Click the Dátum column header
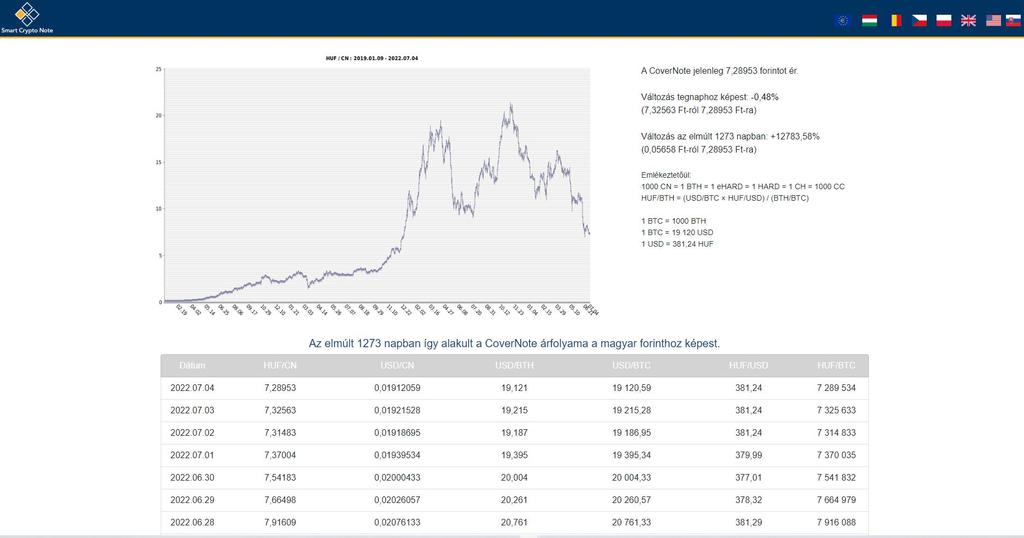 click(x=192, y=366)
